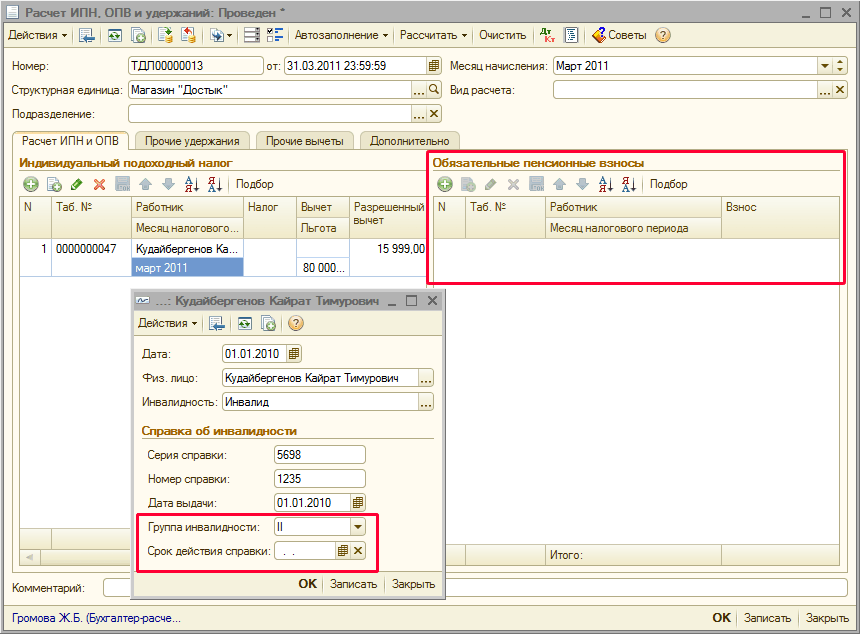The height and width of the screenshot is (634, 860).
Task: Open the Автозаполнение dropdown menu
Action: (342, 35)
